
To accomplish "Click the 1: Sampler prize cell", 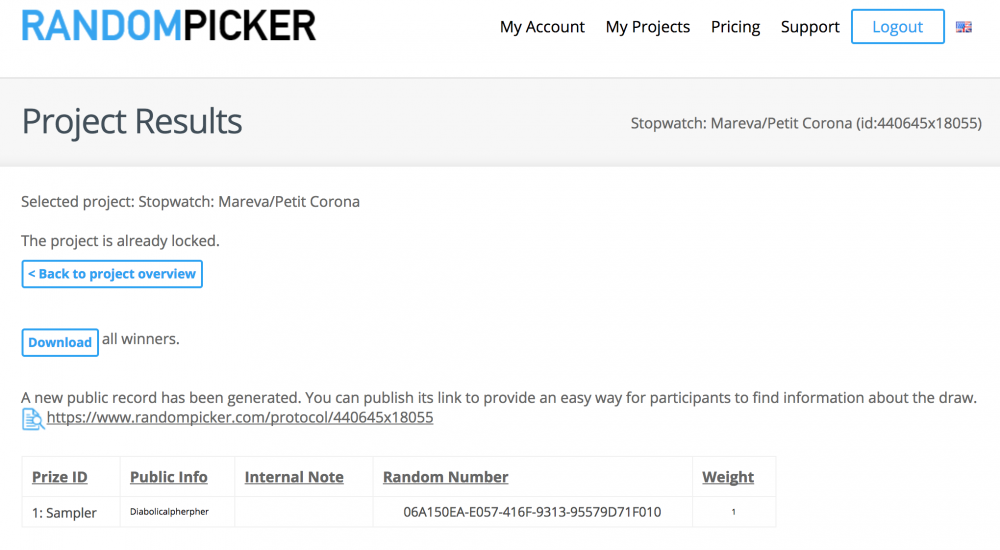I will coord(64,513).
